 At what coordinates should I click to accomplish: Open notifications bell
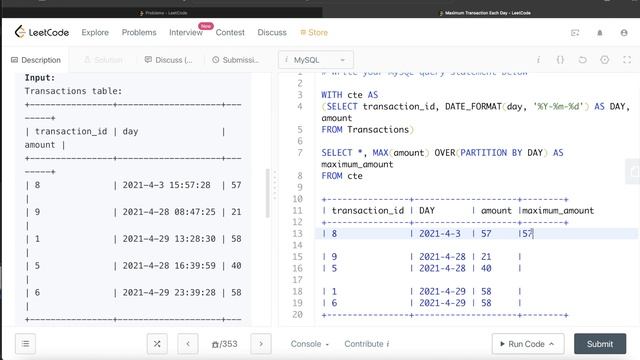click(600, 33)
